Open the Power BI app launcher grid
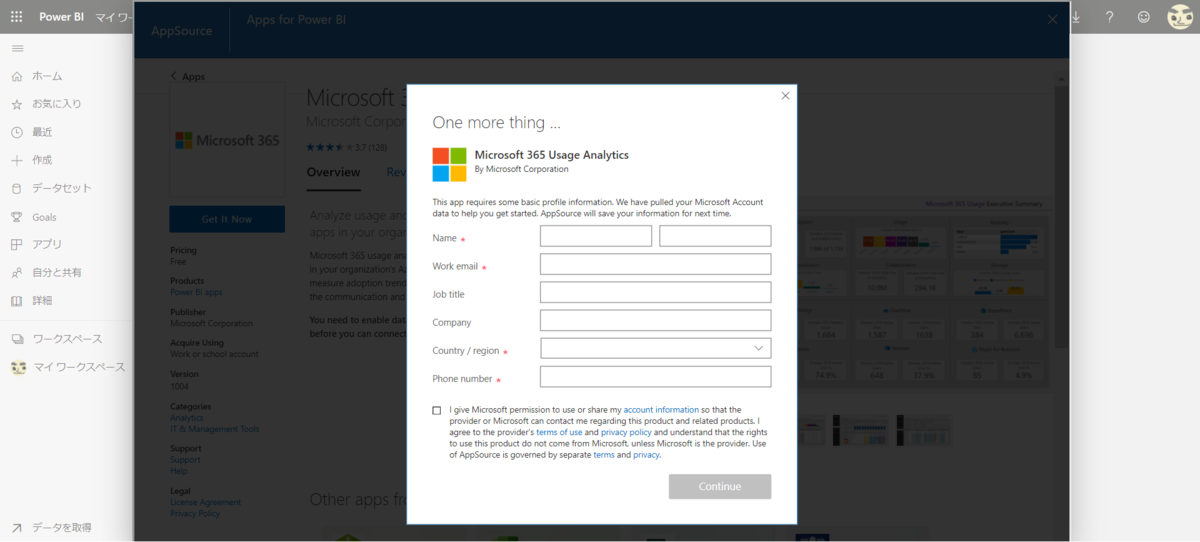Image resolution: width=1200 pixels, height=542 pixels. [x=16, y=17]
